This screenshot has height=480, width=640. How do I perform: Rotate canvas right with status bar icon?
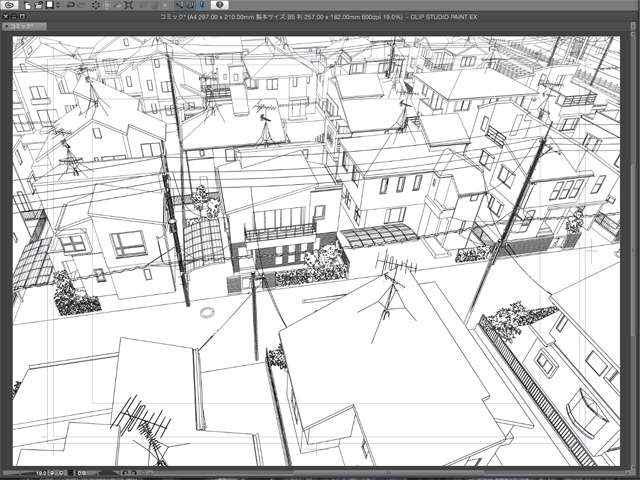click(134, 473)
